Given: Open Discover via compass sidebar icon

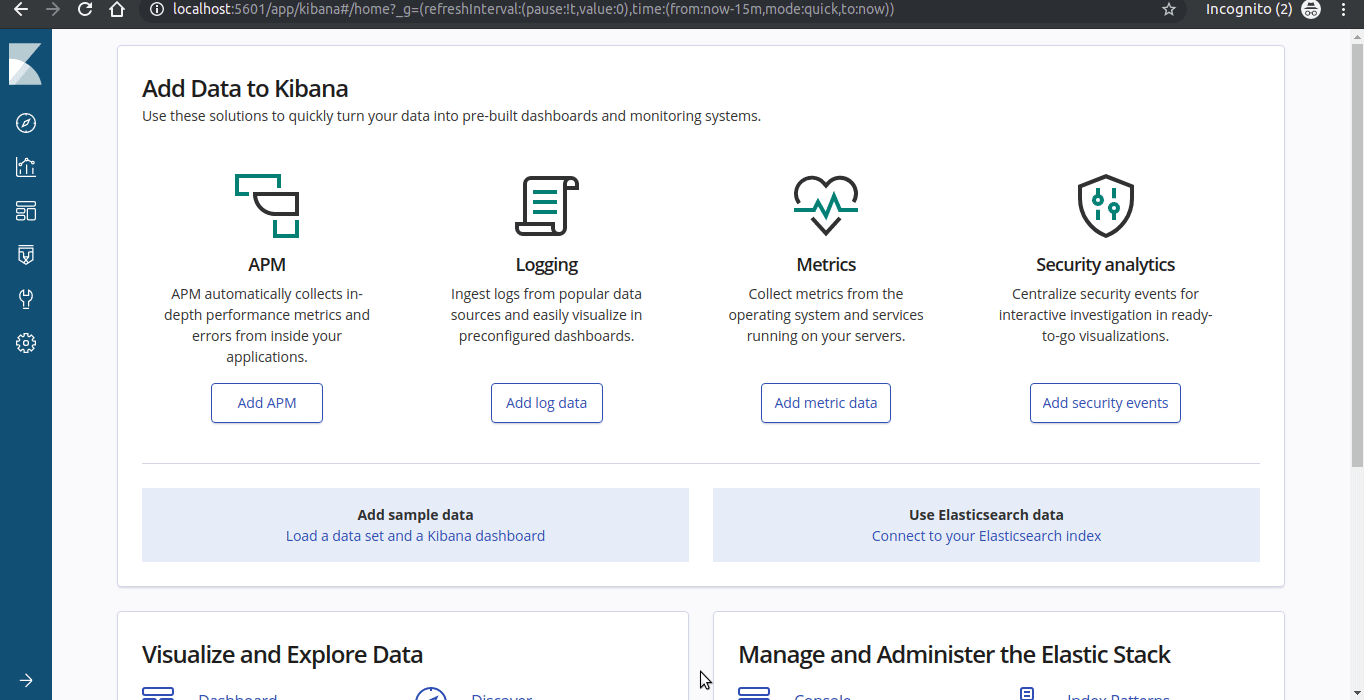Looking at the screenshot, I should tap(26, 123).
